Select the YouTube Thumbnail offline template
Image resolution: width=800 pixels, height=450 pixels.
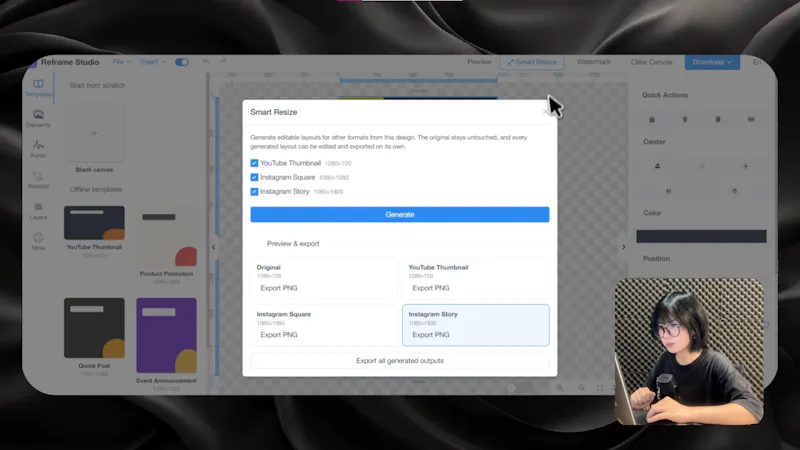(x=94, y=223)
